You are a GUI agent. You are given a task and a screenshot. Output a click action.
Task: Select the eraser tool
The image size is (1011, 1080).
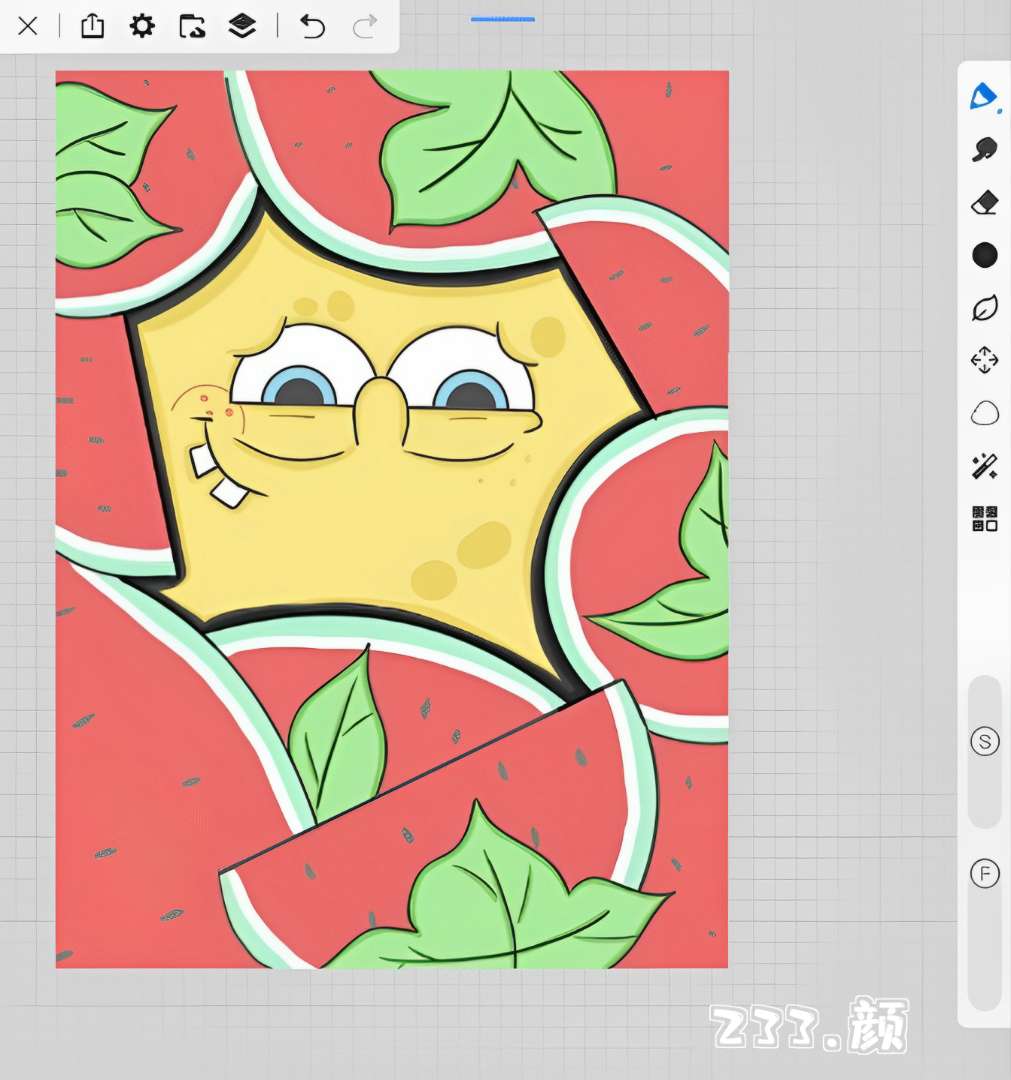985,202
